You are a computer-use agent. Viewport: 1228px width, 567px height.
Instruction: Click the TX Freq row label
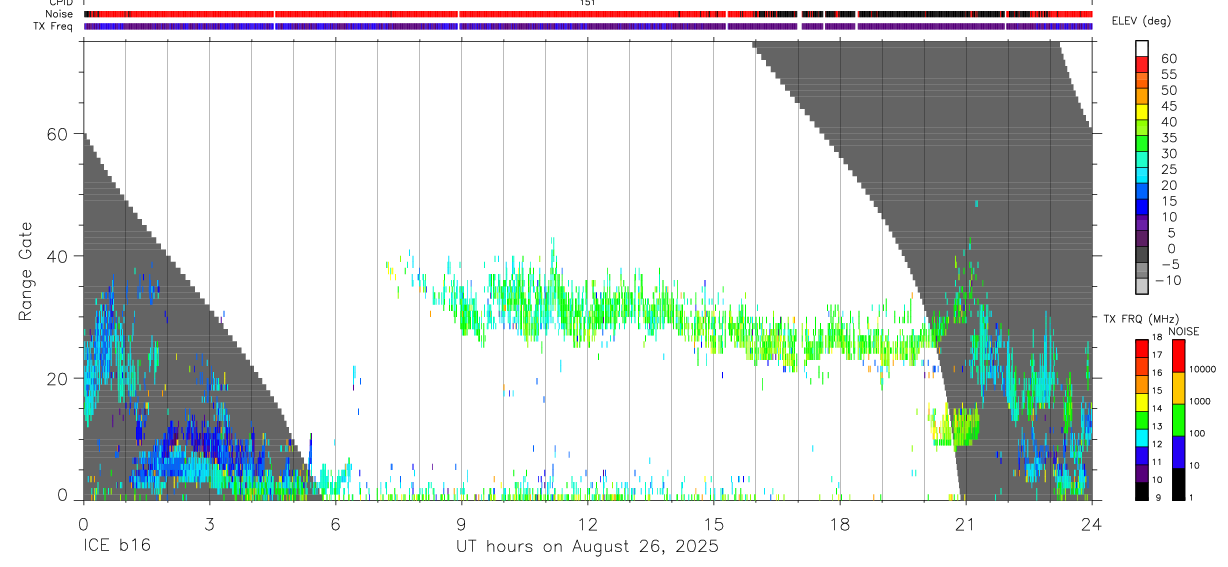(x=53, y=26)
